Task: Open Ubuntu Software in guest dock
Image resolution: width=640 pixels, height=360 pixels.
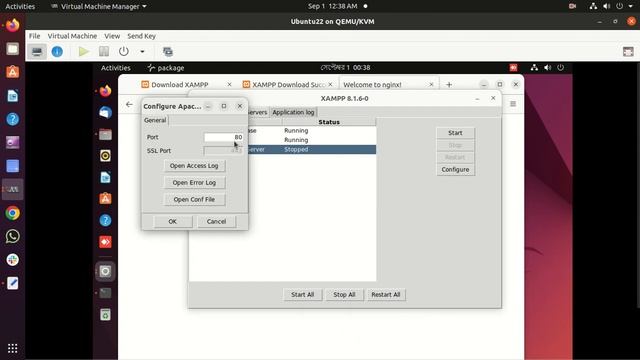Action: 105,199
